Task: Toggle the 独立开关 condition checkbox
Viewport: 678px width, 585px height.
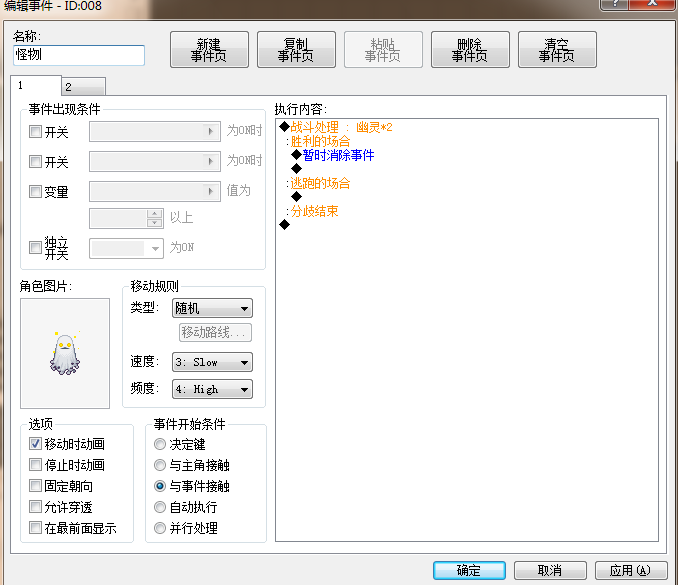Action: pyautogui.click(x=35, y=248)
